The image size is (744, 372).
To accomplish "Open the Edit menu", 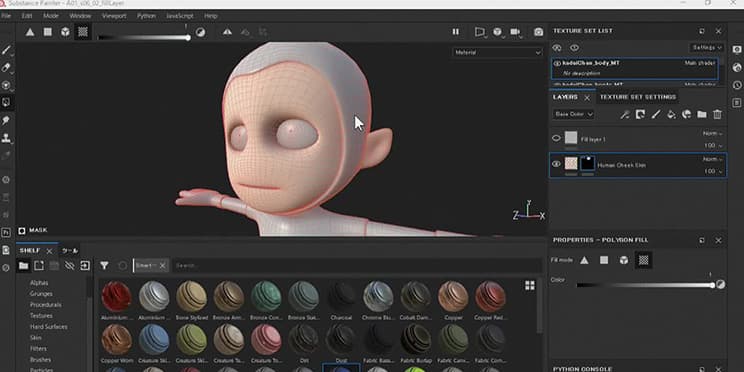I will (27, 16).
